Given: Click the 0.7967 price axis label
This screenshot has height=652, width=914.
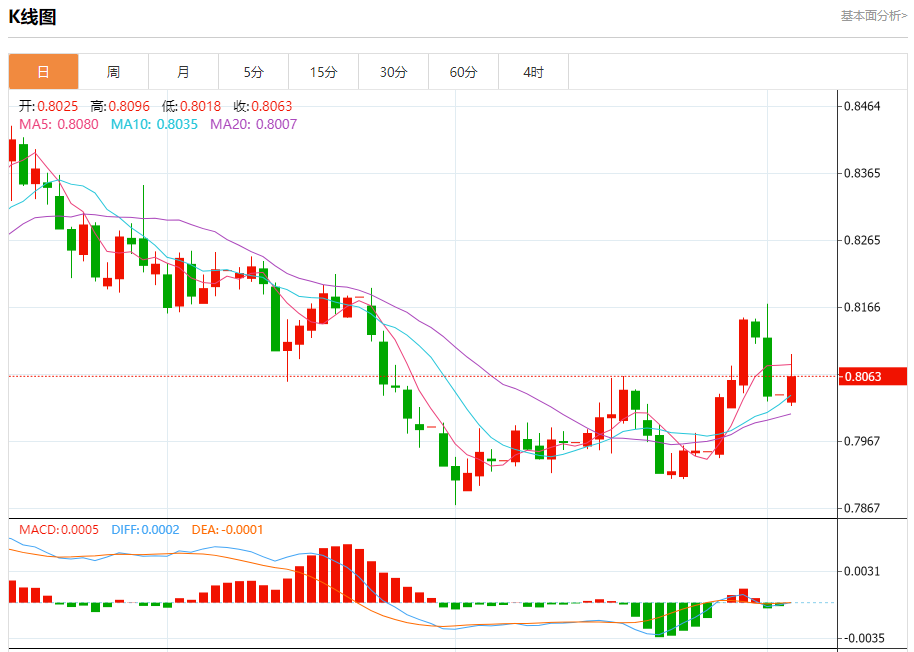Looking at the screenshot, I should (862, 441).
